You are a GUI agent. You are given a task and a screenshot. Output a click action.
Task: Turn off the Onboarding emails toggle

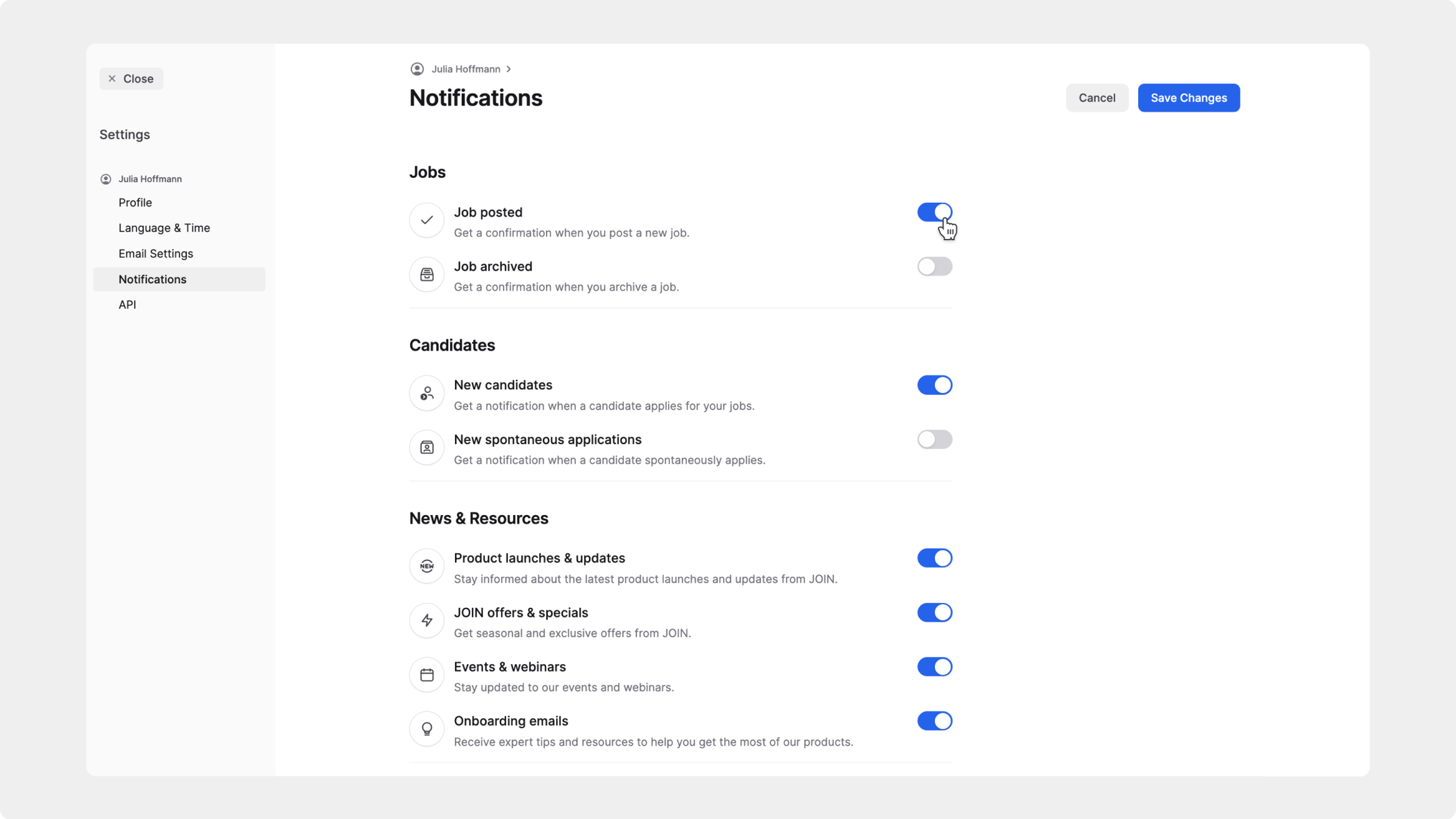pyautogui.click(x=934, y=721)
